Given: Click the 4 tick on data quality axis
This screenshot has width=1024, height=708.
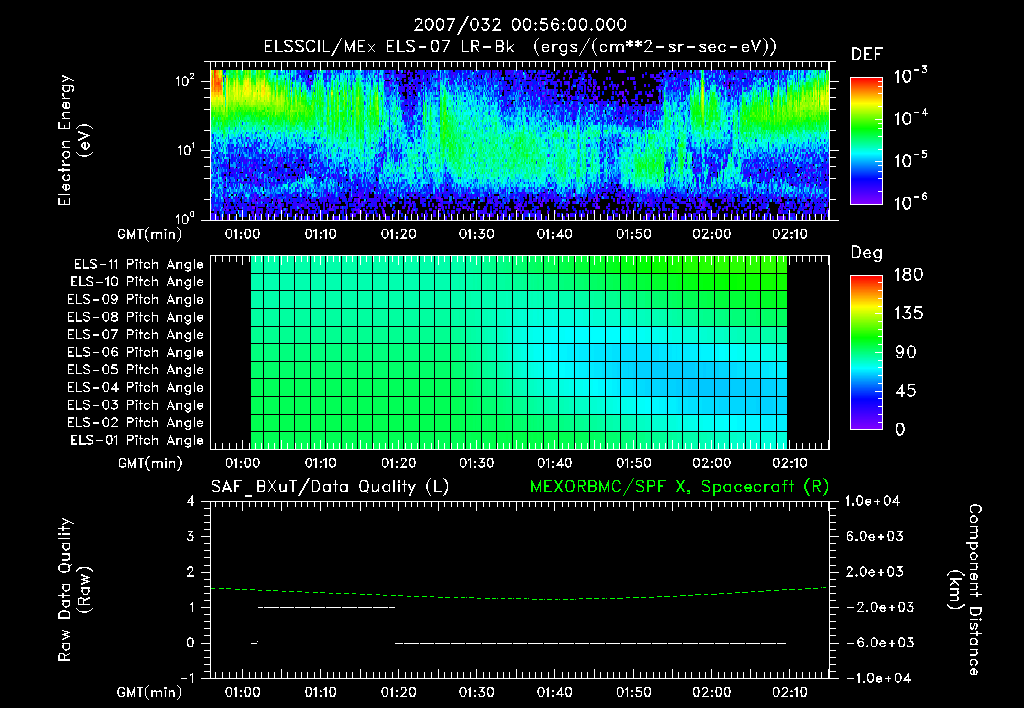Looking at the screenshot, I should pyautogui.click(x=191, y=501).
